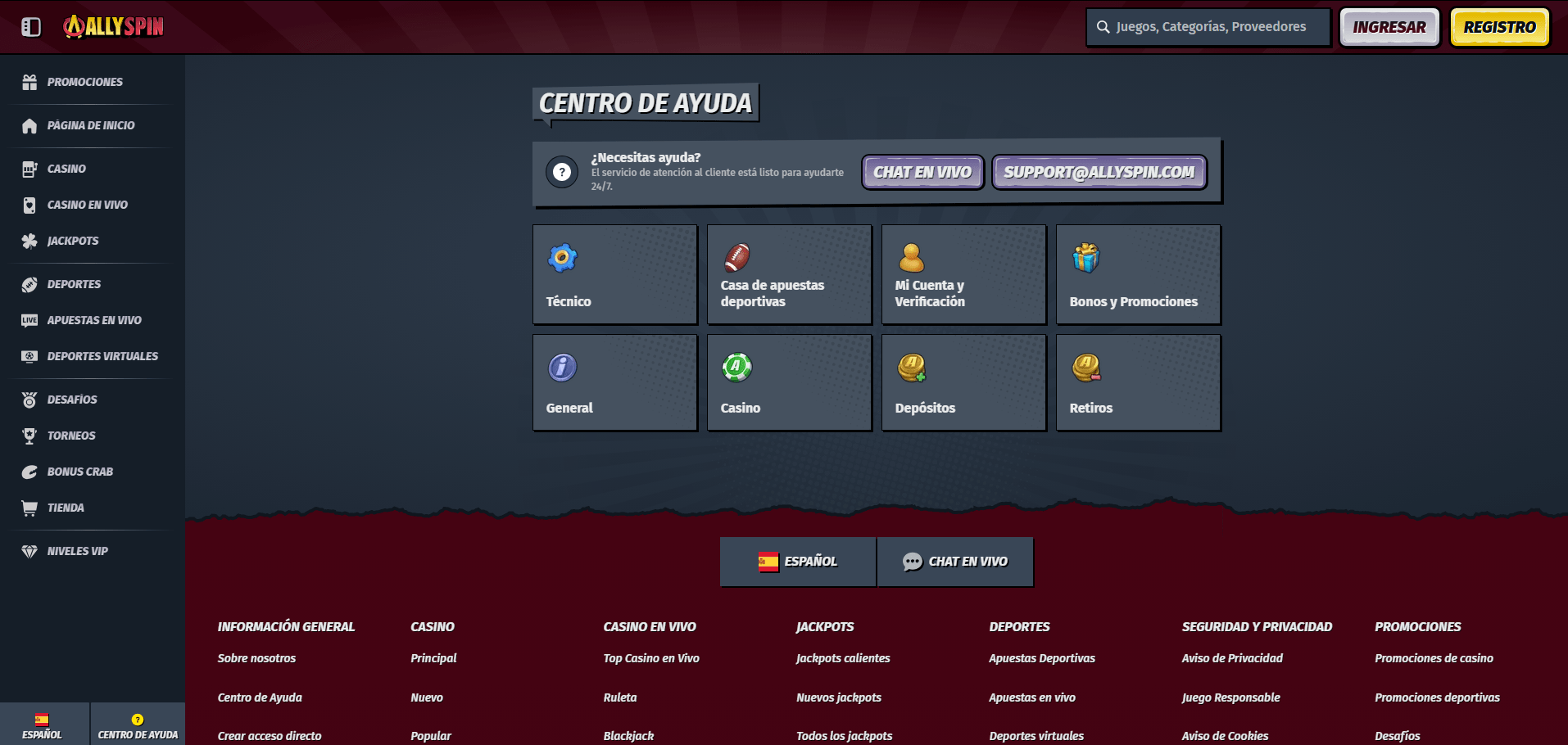Start CHAT EN VIVO from help banner
The width and height of the screenshot is (1568, 745).
(922, 172)
